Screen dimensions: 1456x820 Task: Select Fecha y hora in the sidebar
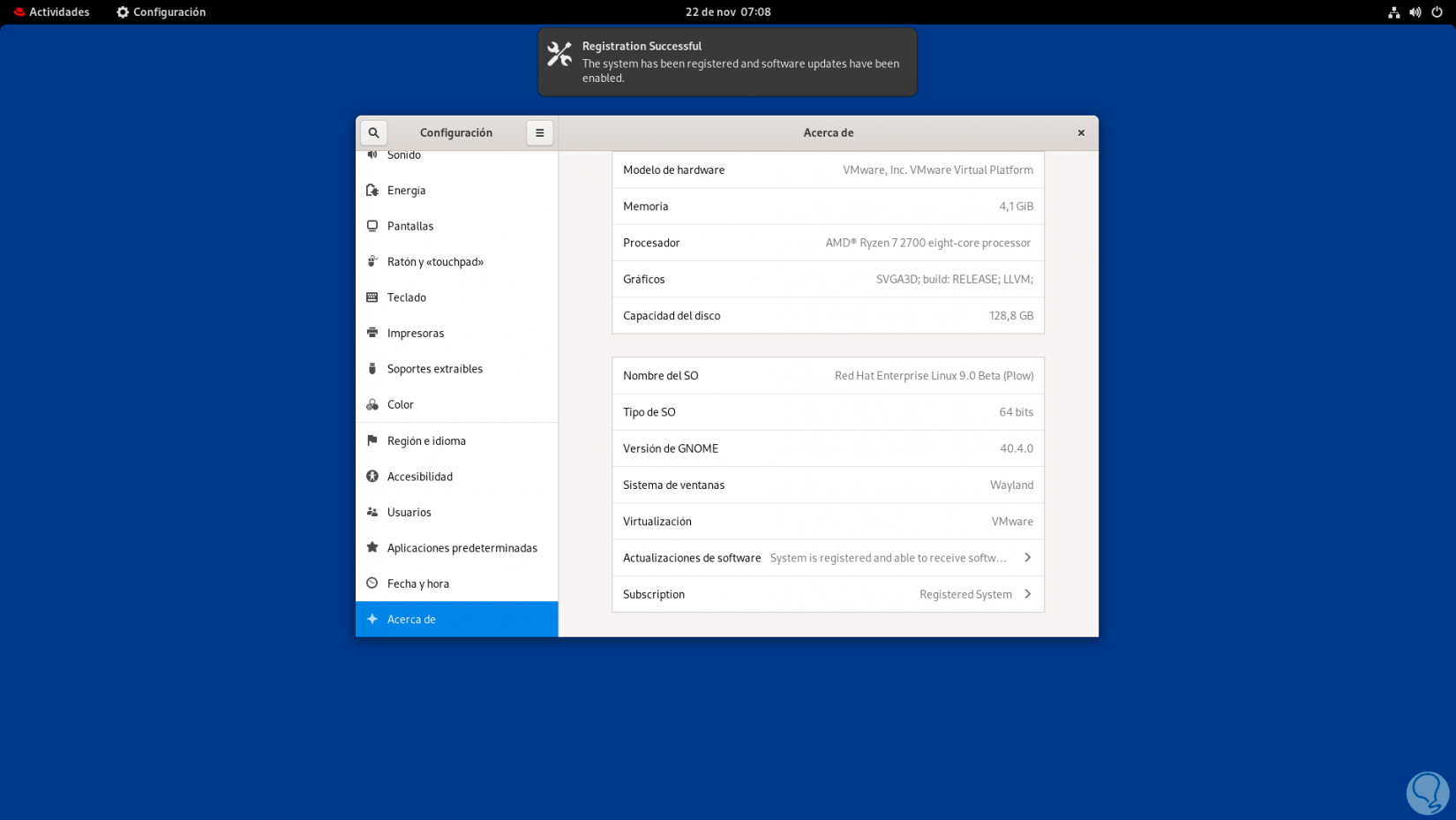point(457,583)
